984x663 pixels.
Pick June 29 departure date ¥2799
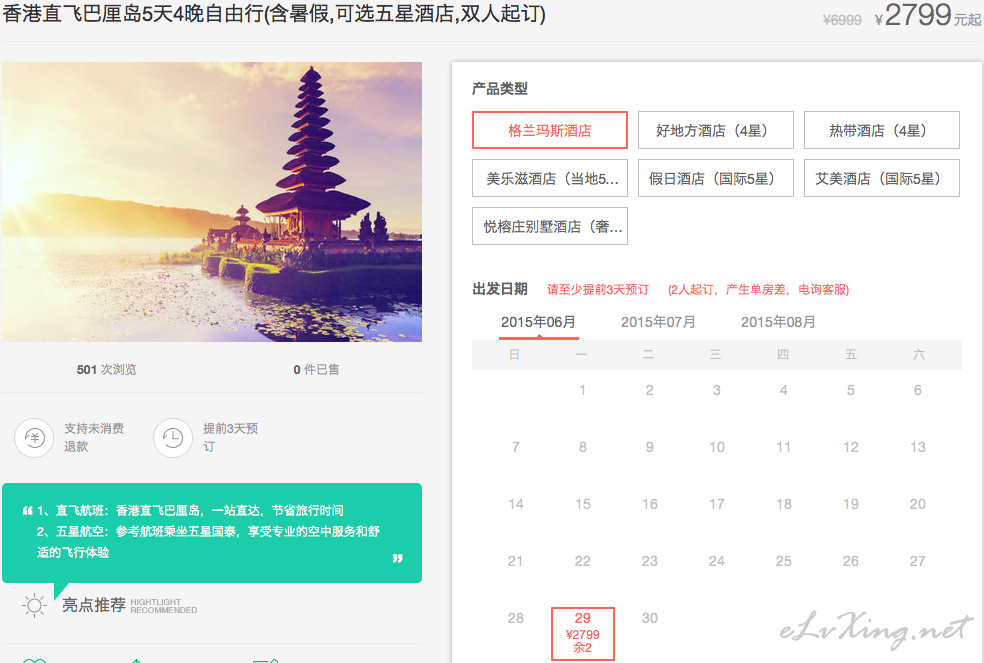tap(582, 633)
